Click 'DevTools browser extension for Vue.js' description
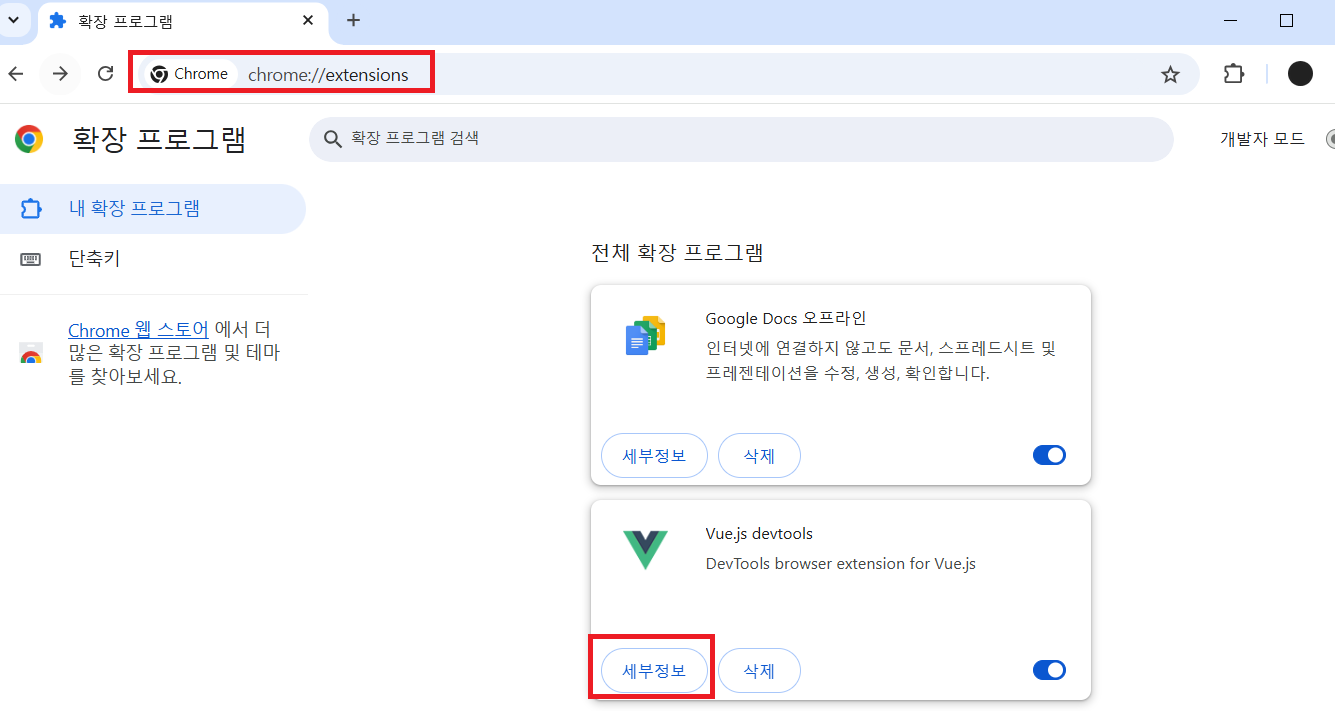The image size is (1335, 711). click(840, 564)
